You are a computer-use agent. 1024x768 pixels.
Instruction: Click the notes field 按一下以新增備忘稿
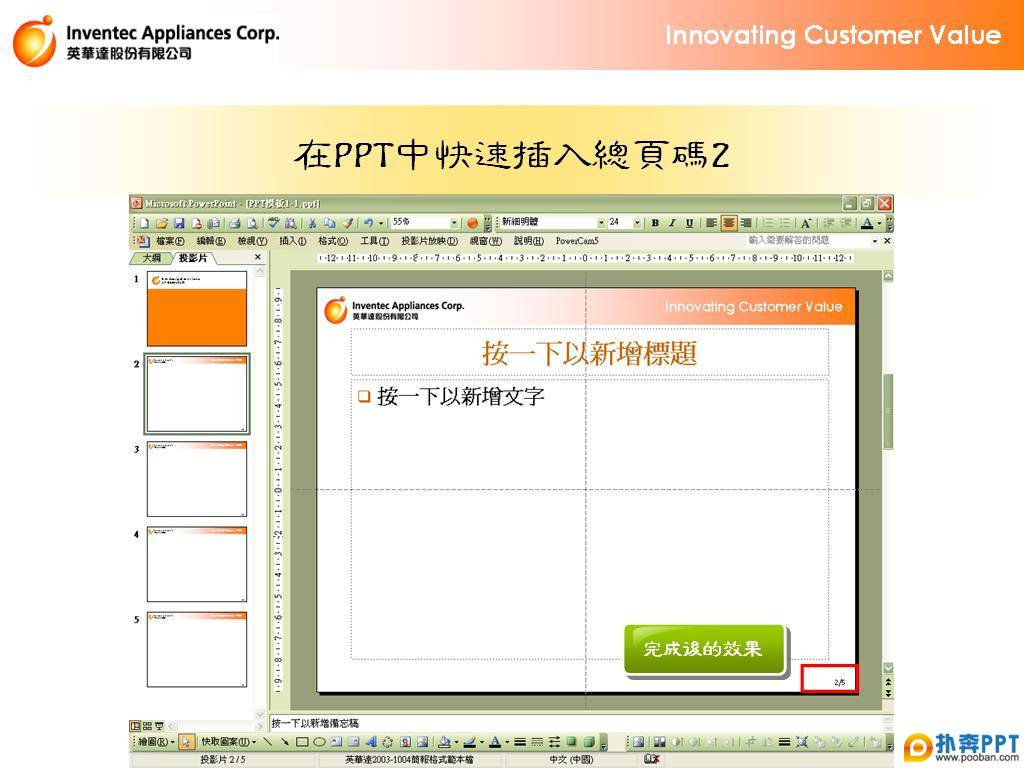pos(575,723)
